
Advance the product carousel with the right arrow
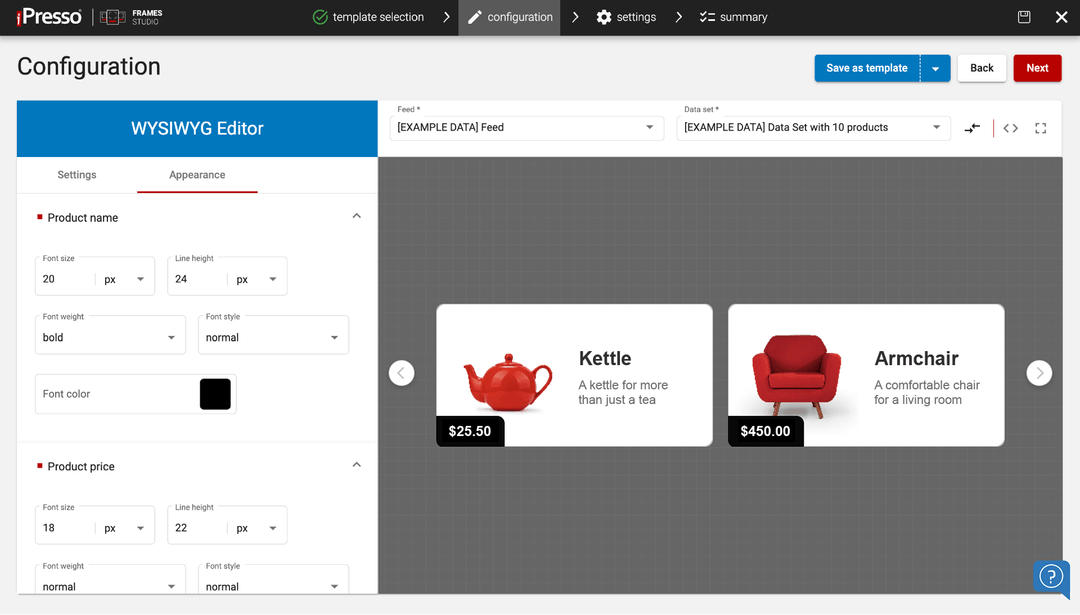[1039, 373]
